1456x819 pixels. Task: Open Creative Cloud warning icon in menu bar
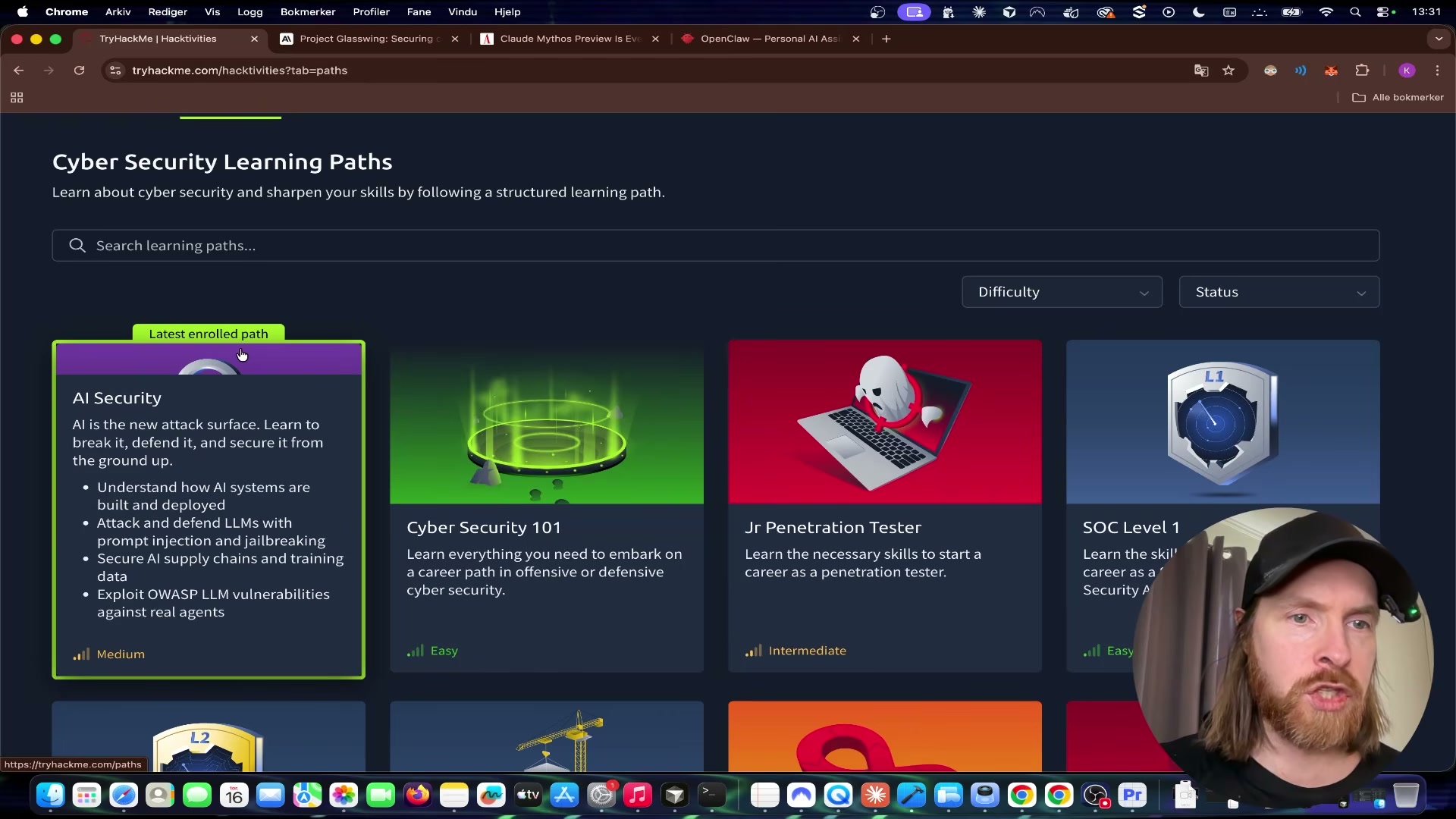(1106, 12)
